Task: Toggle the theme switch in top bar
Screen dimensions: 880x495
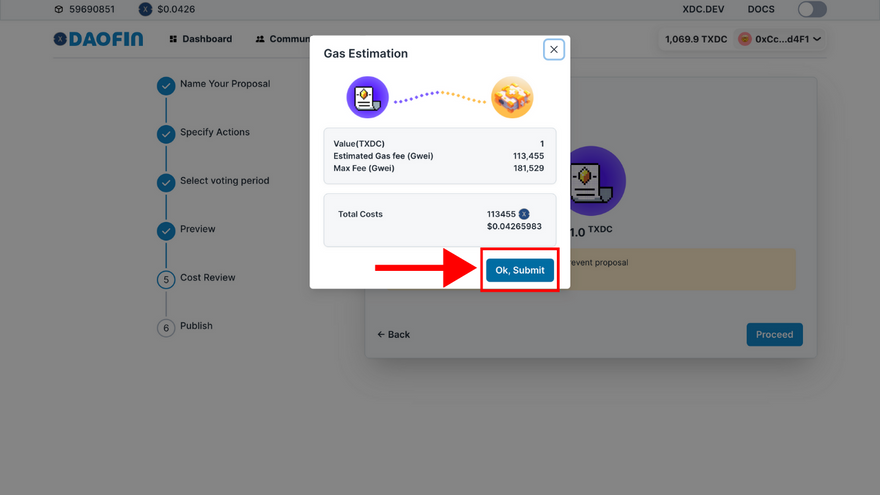Action: pyautogui.click(x=812, y=9)
